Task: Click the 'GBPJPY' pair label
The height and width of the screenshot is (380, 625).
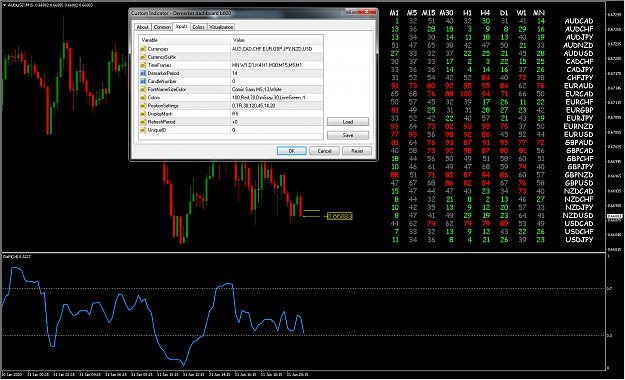Action: point(580,167)
